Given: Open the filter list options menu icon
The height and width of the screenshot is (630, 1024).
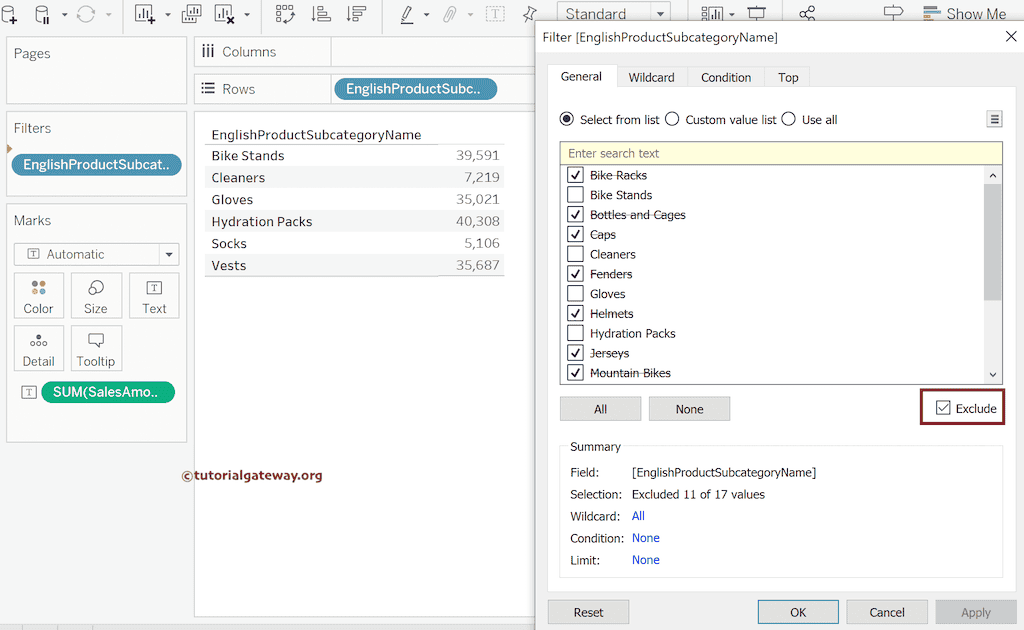Looking at the screenshot, I should 994,119.
